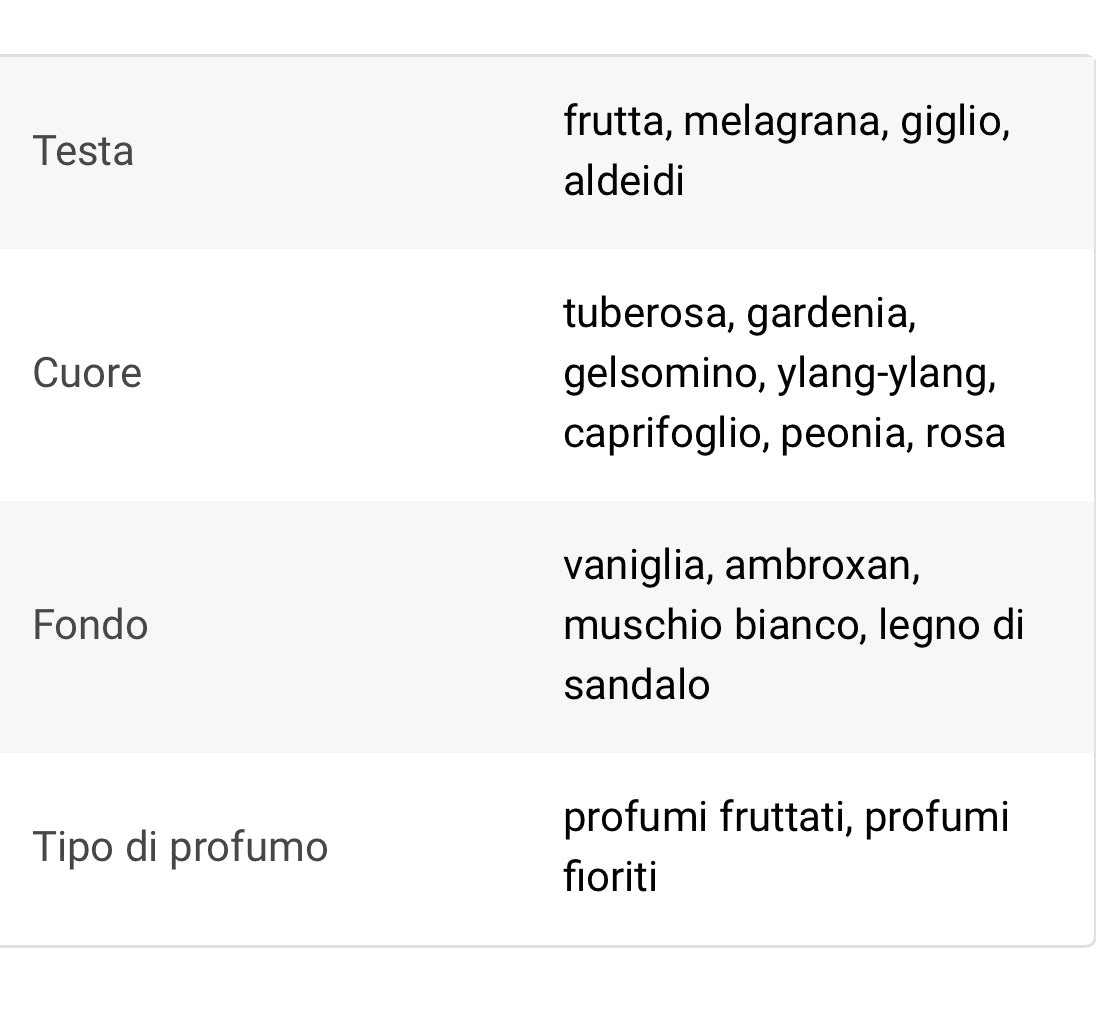Click tuberosa in the Cuore notes
This screenshot has width=1096, height=1011.
[645, 313]
